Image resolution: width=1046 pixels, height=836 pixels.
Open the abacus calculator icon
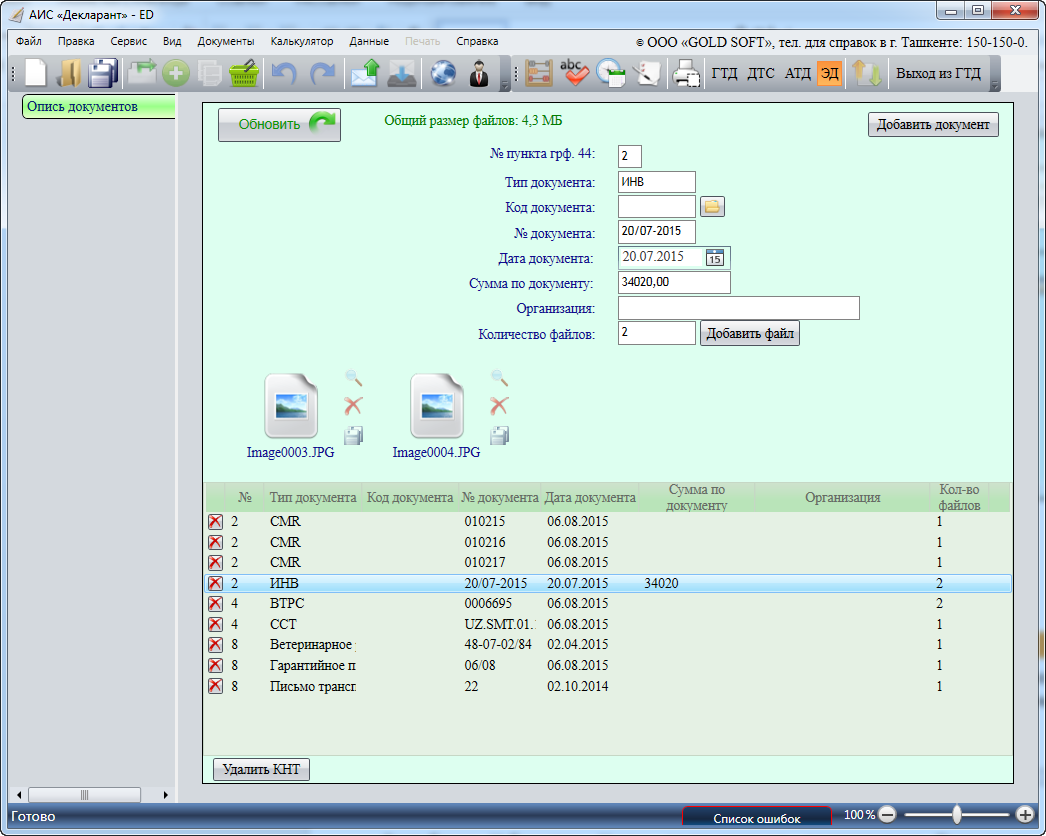click(539, 73)
